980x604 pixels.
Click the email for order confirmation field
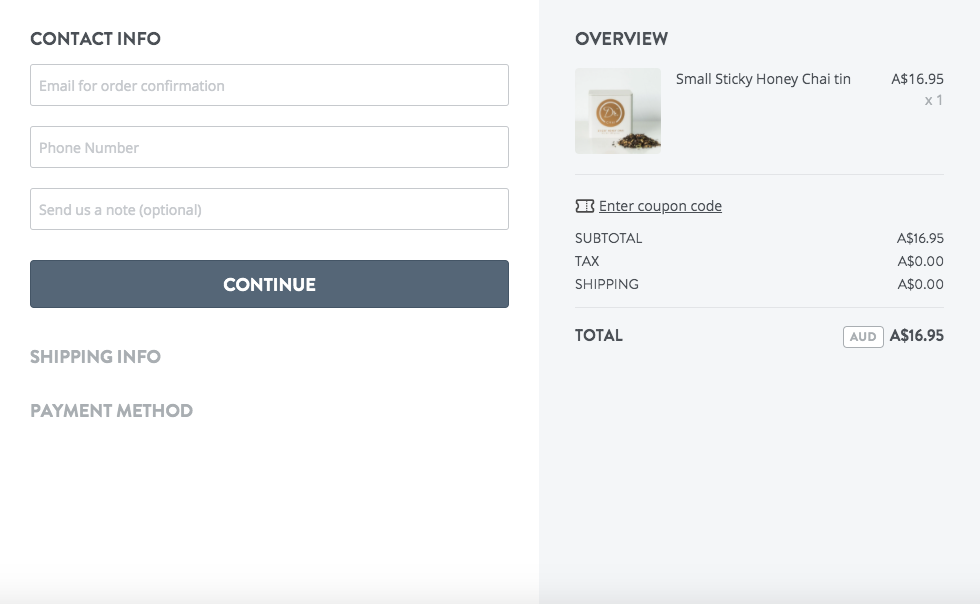(x=269, y=86)
